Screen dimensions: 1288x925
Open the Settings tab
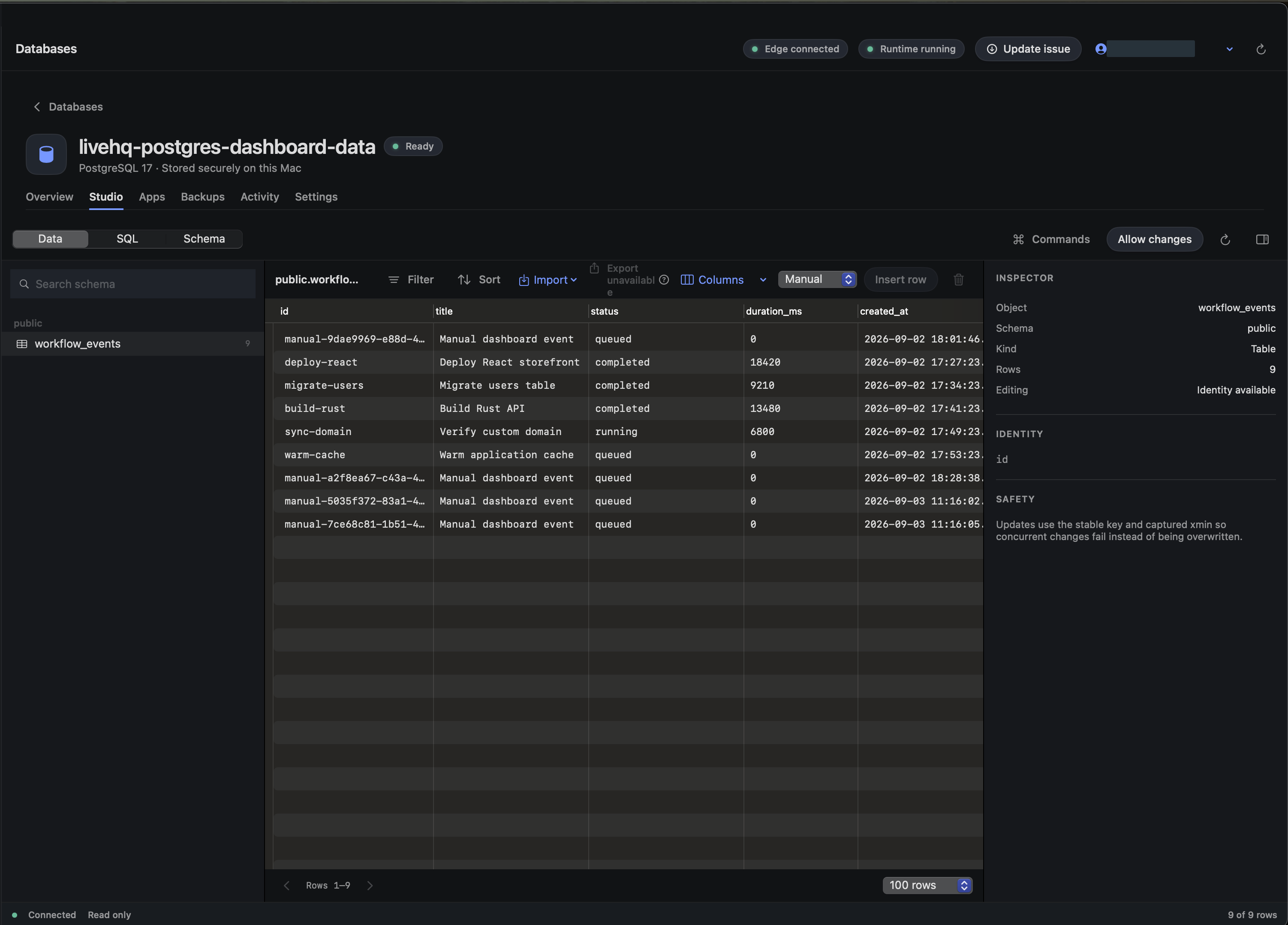coord(316,196)
